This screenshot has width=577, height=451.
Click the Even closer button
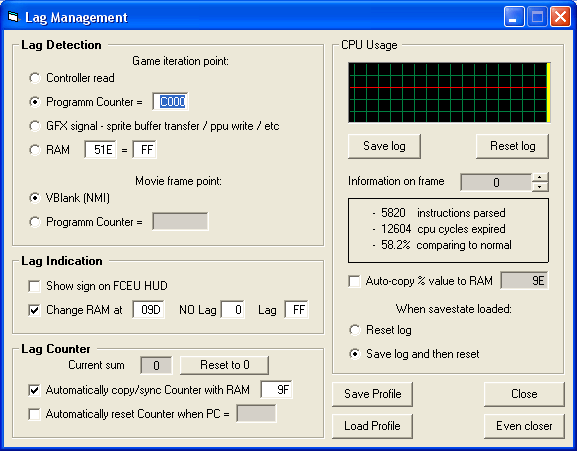click(524, 426)
